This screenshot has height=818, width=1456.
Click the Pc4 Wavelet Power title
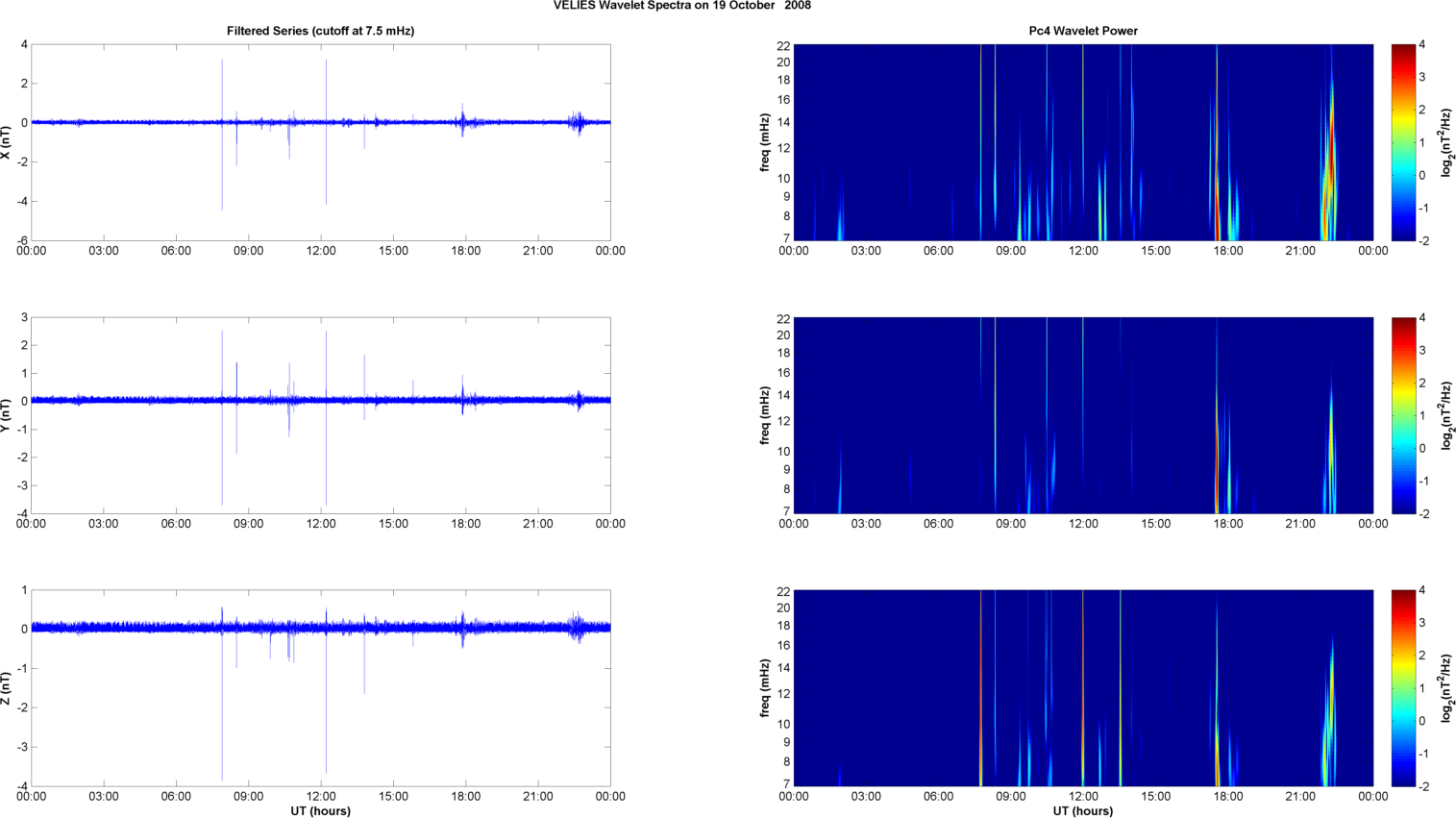1082,31
